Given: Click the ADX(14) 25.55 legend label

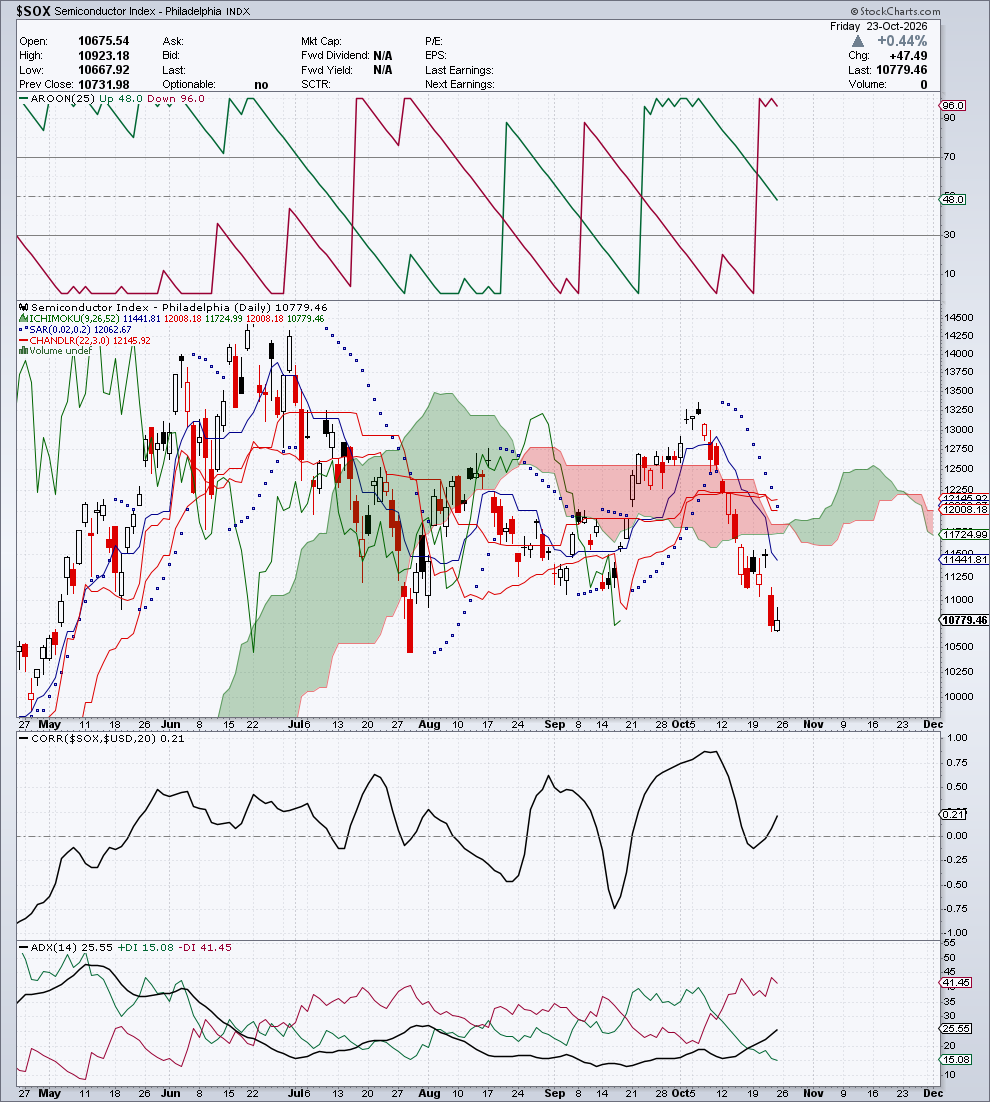Looking at the screenshot, I should pyautogui.click(x=72, y=947).
